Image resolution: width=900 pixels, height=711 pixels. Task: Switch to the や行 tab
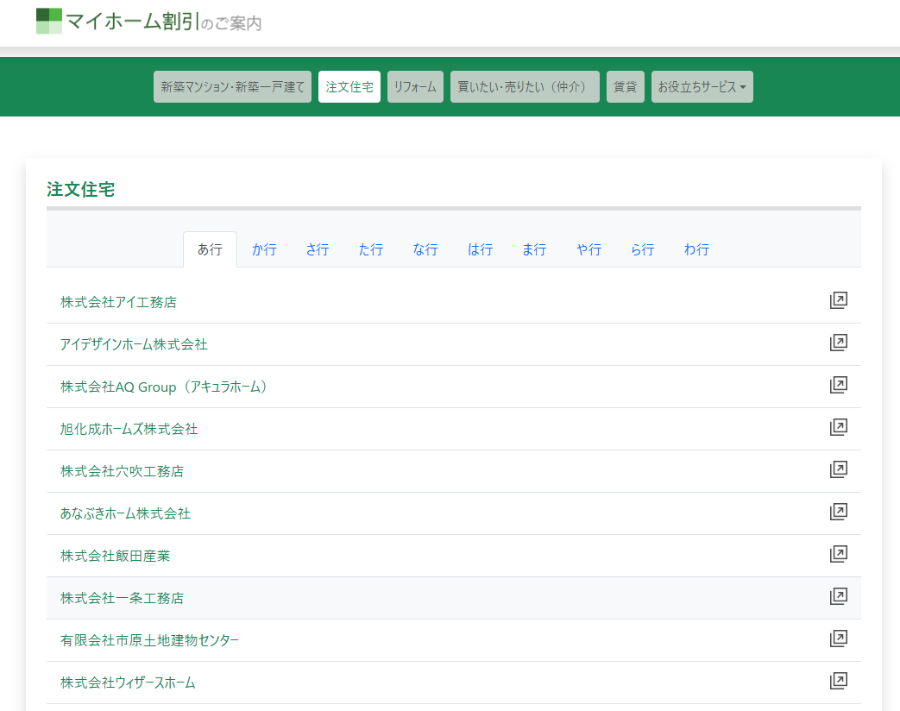(589, 250)
